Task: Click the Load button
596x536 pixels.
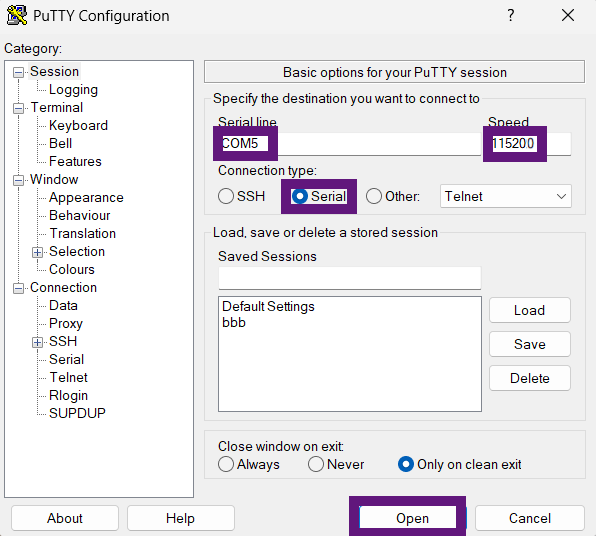Action: [x=530, y=310]
